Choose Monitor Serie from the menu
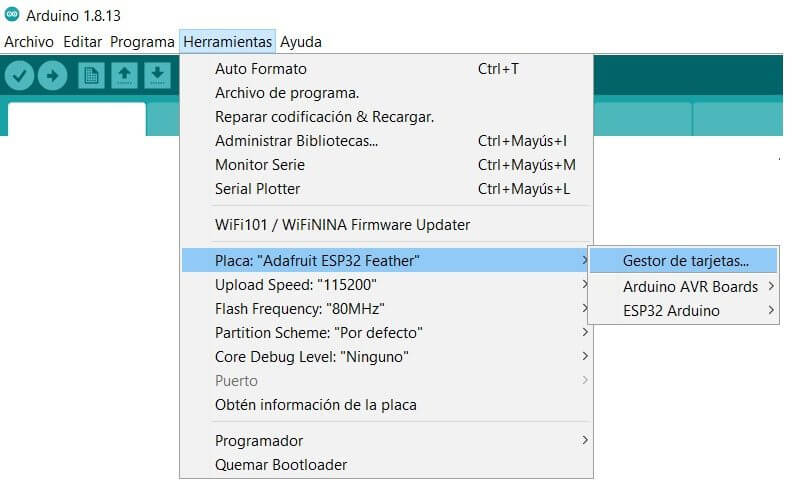The height and width of the screenshot is (482, 794). (260, 165)
